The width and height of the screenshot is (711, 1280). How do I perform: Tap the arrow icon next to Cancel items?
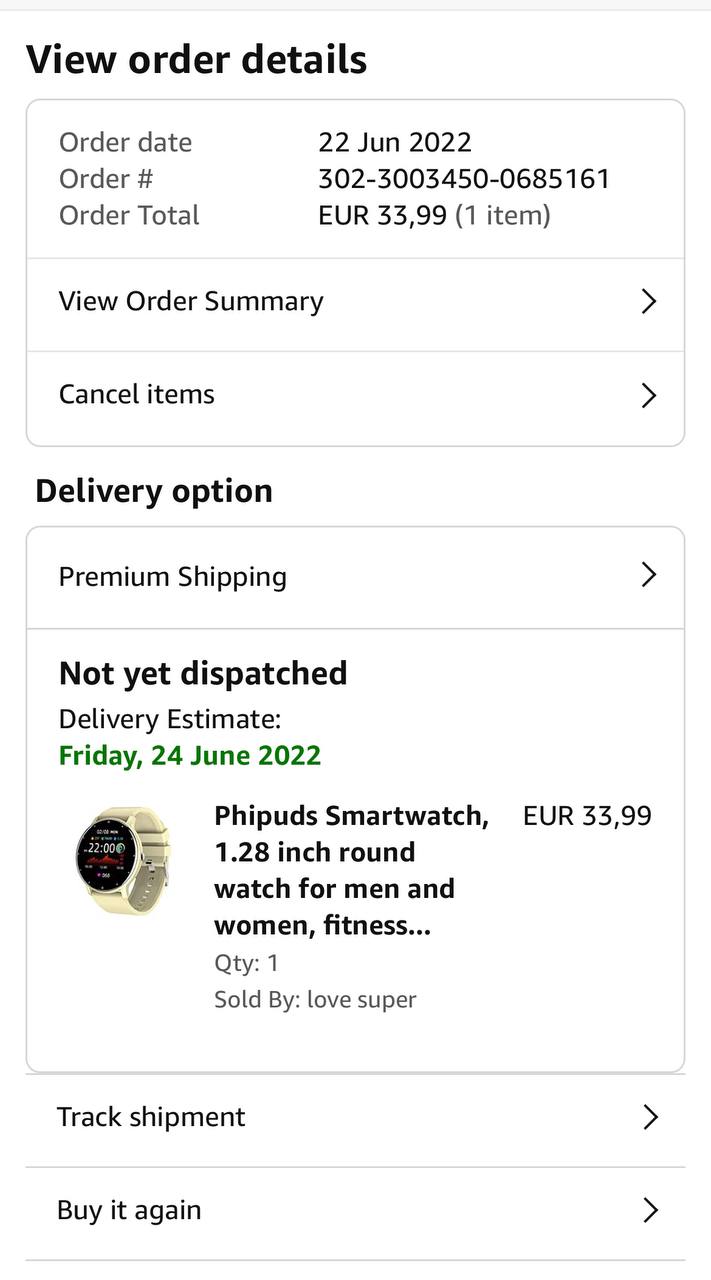(648, 396)
